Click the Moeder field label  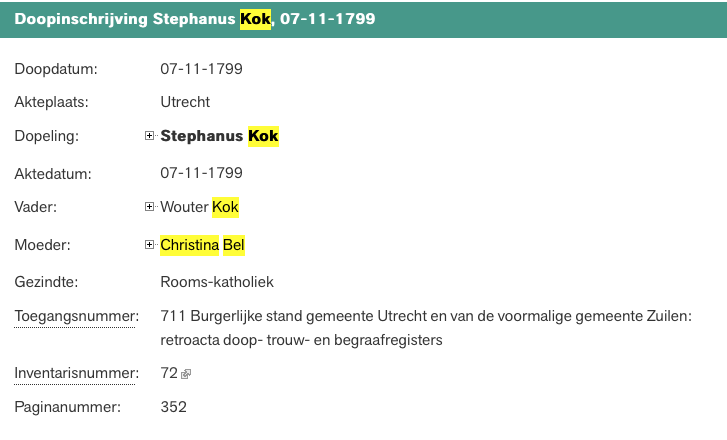42,244
